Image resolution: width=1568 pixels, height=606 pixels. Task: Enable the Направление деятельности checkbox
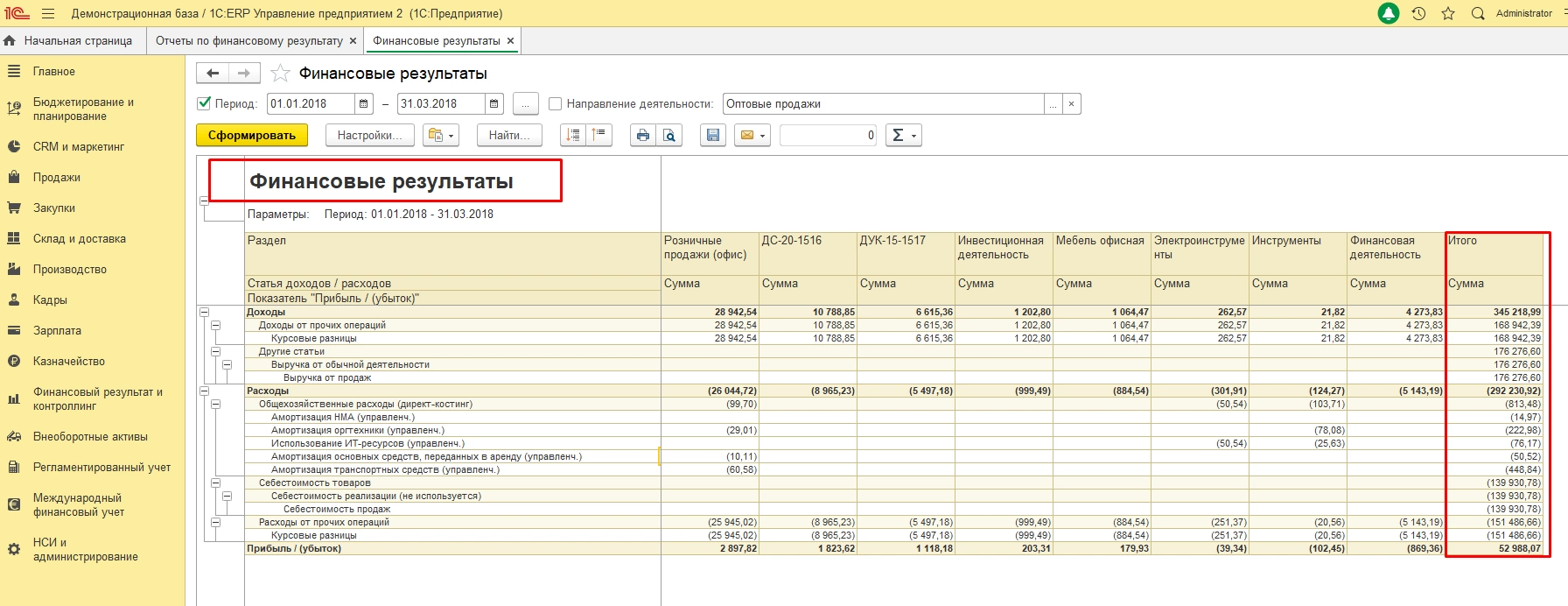[x=555, y=103]
